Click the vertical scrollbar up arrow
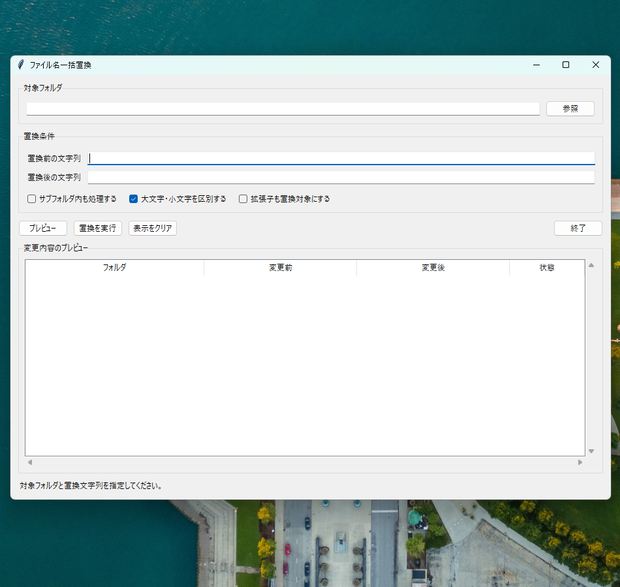This screenshot has height=587, width=620. click(x=592, y=265)
